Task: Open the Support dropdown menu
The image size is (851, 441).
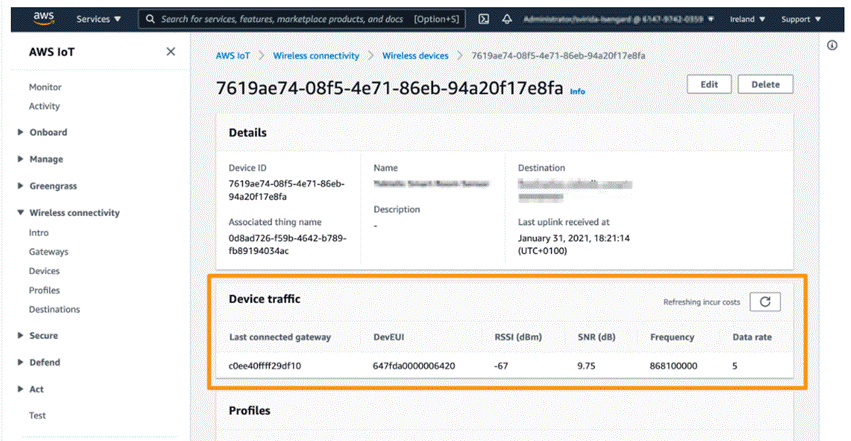Action: click(801, 19)
